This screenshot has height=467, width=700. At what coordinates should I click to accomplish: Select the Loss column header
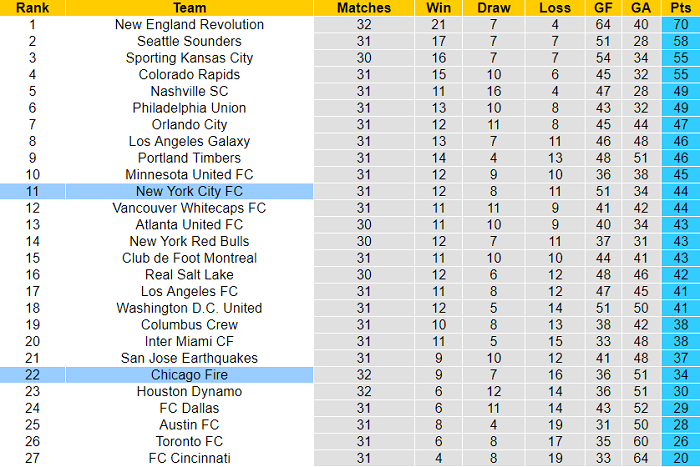click(x=555, y=8)
